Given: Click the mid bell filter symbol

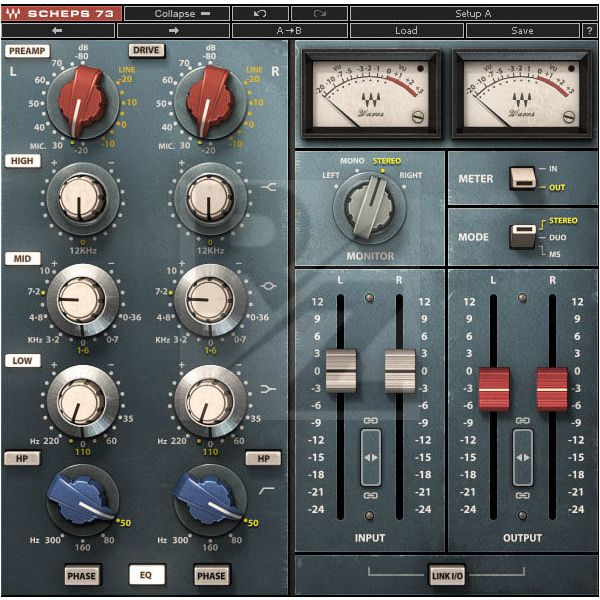Looking at the screenshot, I should pyautogui.click(x=269, y=286).
